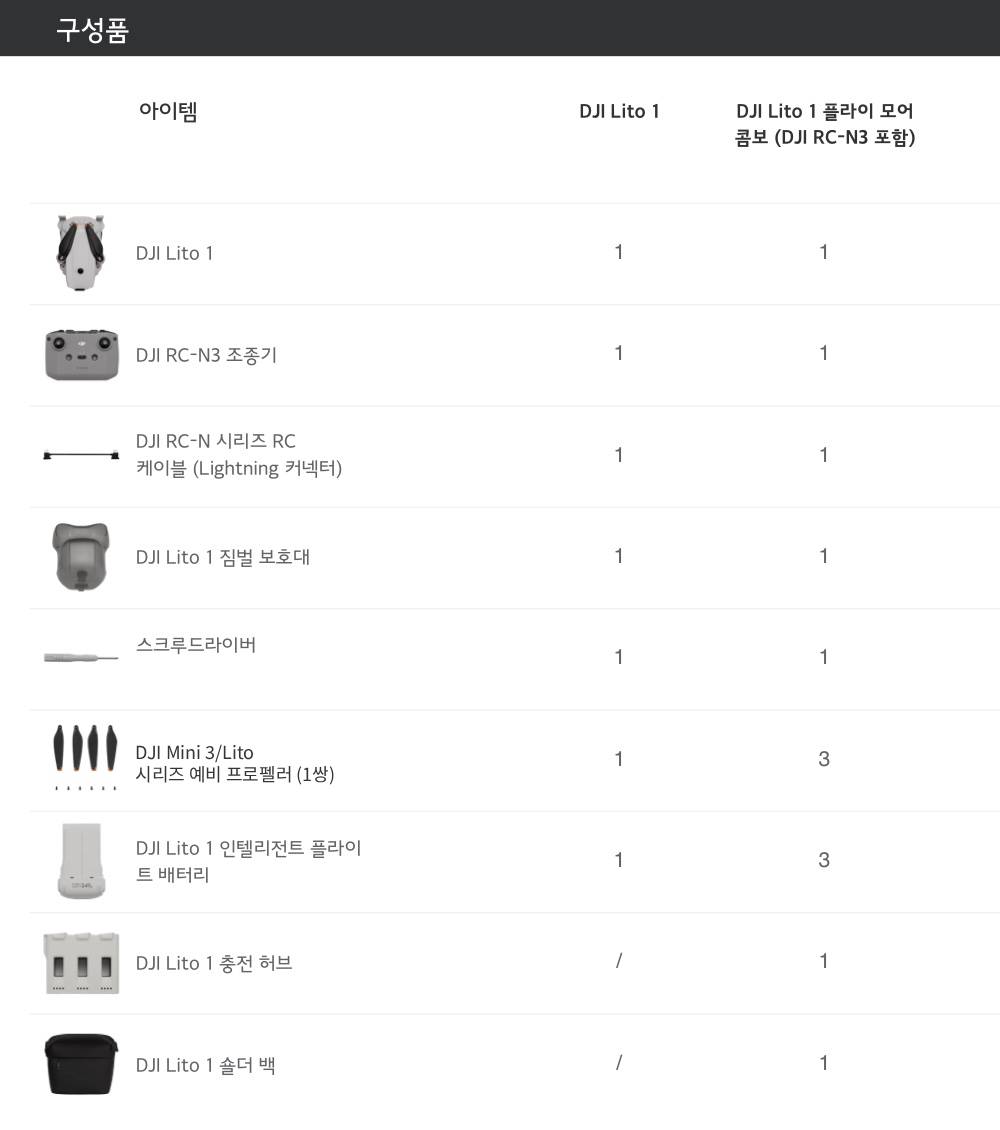Screen dimensions: 1000x1130
Task: Click the 스크루드라이버 item label
Action: (196, 645)
